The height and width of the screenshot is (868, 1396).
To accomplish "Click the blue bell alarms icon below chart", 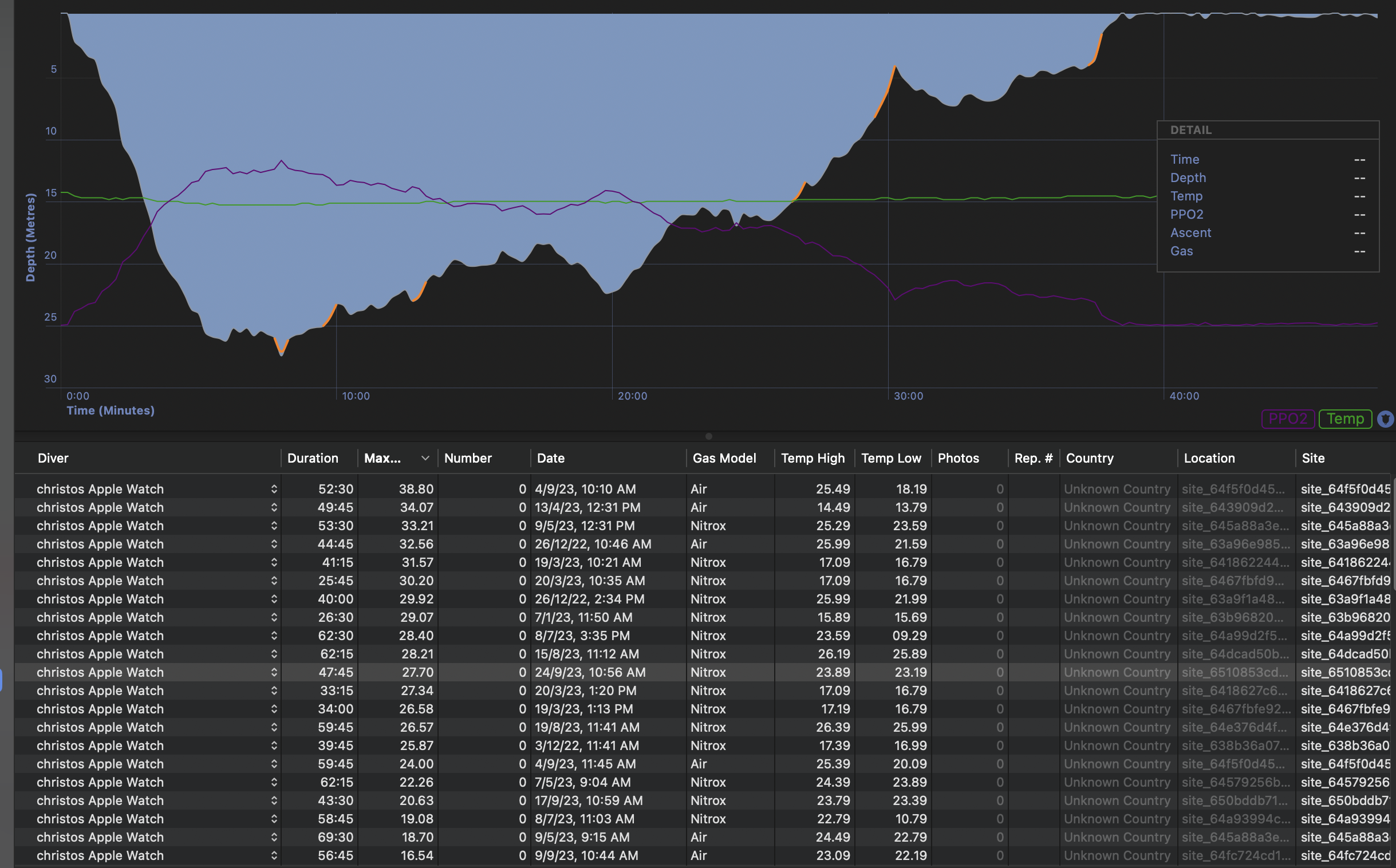I will pyautogui.click(x=1386, y=419).
